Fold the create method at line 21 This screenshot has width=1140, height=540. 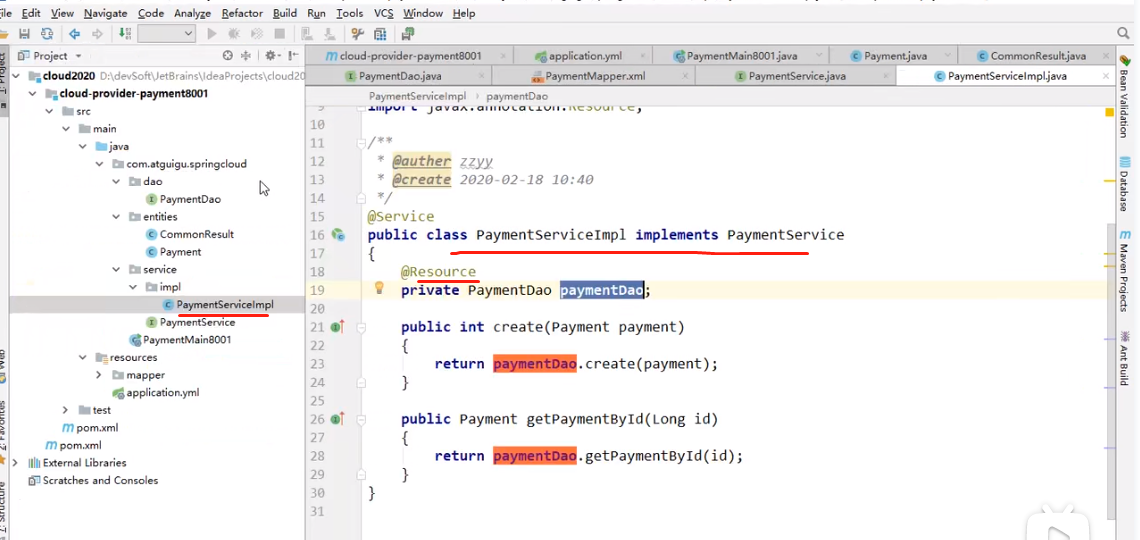pyautogui.click(x=361, y=327)
